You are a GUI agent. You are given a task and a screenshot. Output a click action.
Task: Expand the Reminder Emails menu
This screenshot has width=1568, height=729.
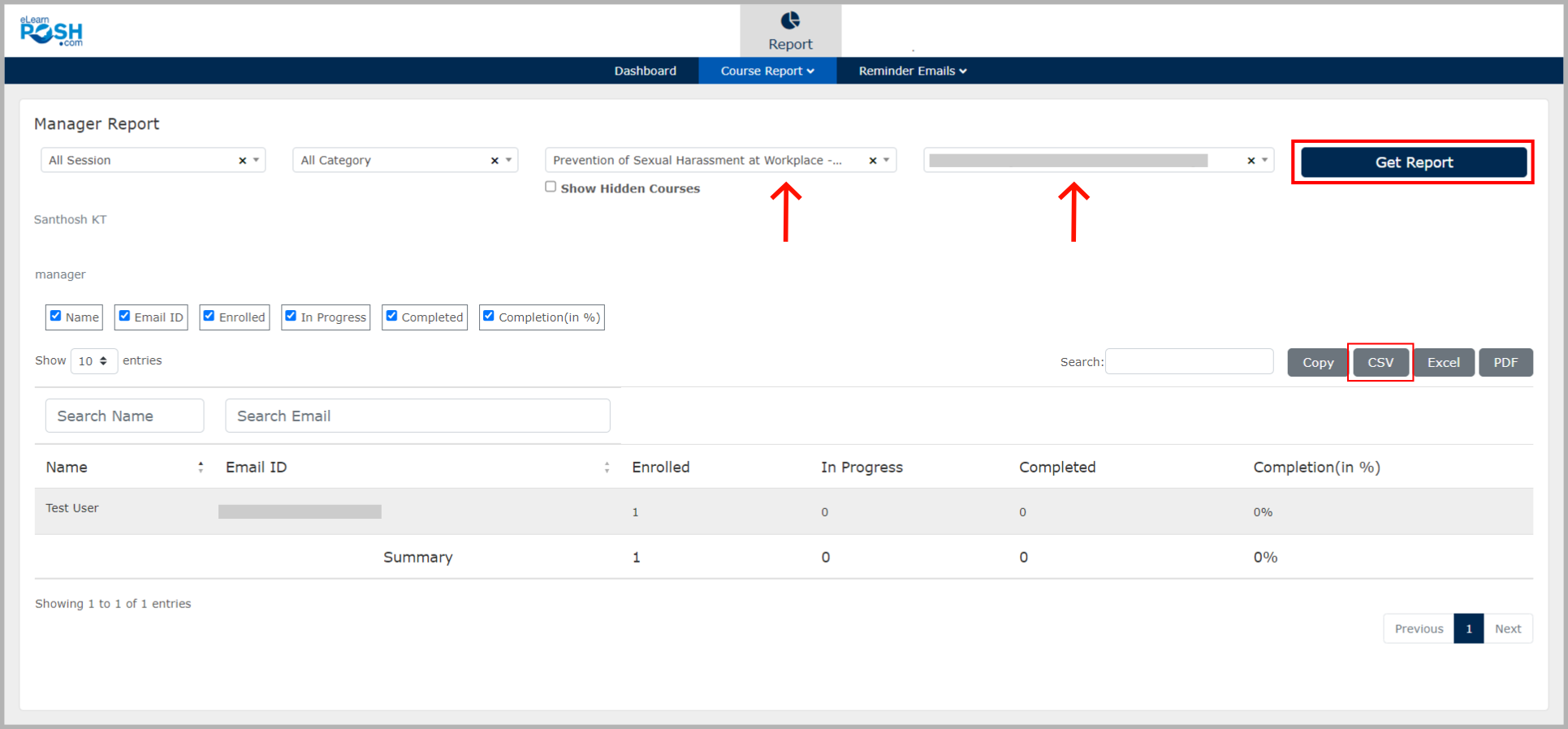click(912, 71)
